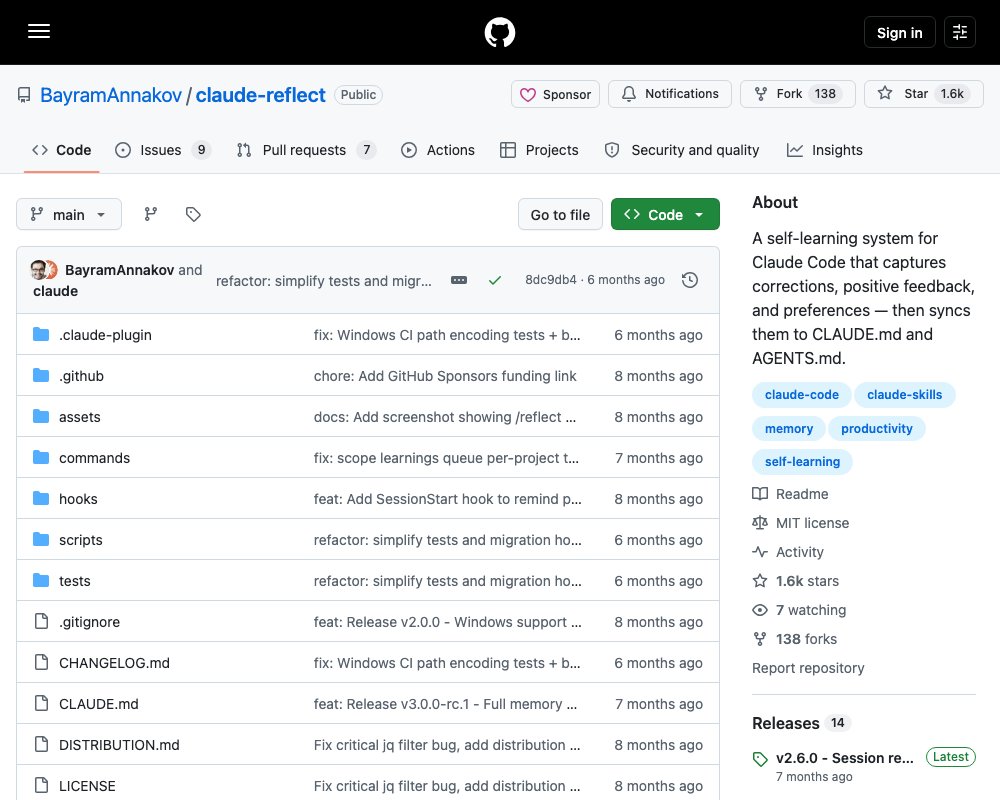
Task: Open the Issues tab
Action: 163,150
